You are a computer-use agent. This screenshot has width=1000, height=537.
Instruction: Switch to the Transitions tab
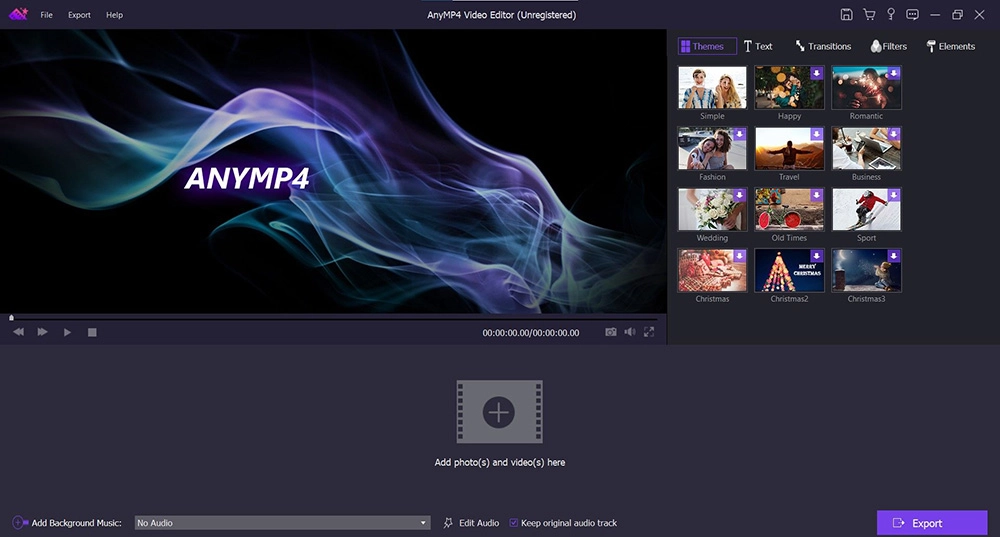[x=823, y=46]
